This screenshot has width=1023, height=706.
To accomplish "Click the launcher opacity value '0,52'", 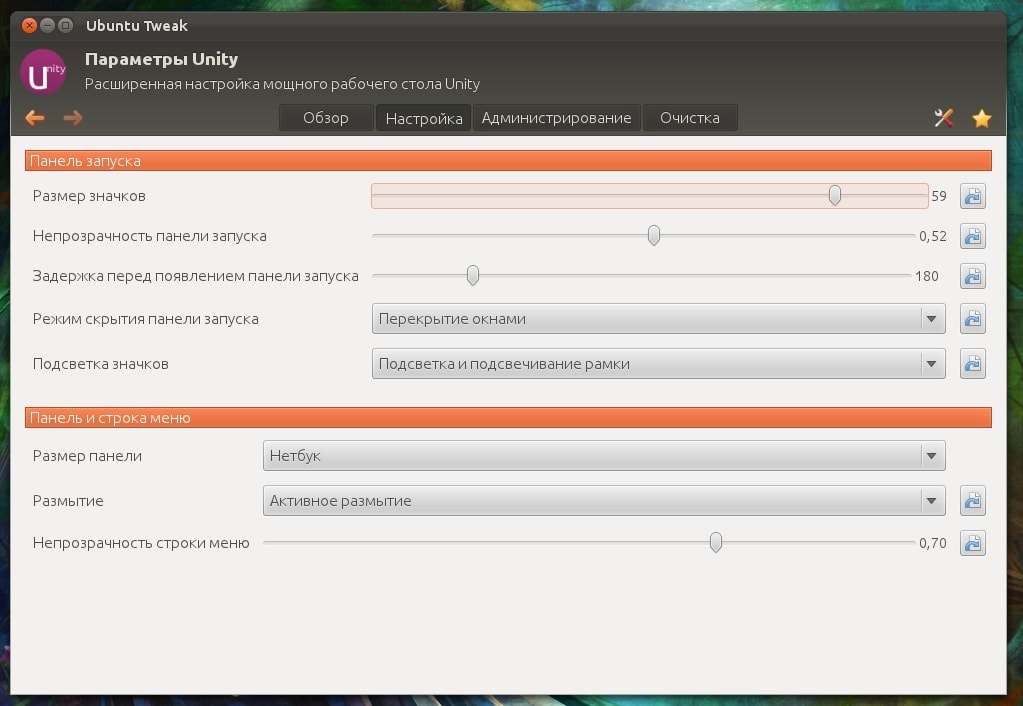I will (933, 236).
